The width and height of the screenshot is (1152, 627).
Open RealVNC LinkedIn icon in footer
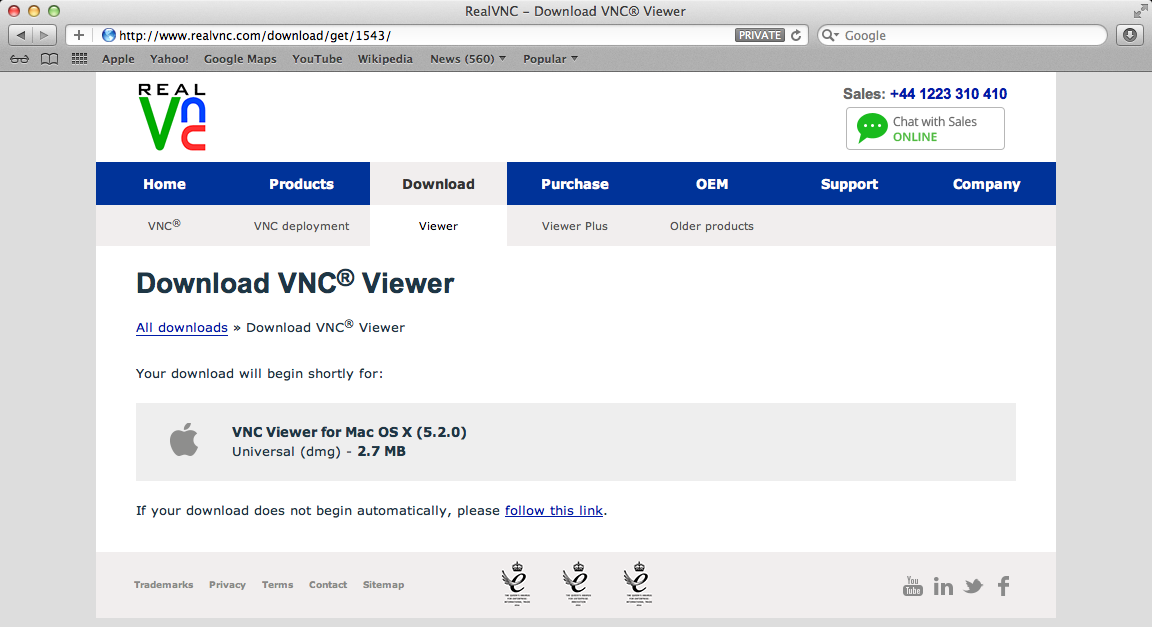coord(943,586)
